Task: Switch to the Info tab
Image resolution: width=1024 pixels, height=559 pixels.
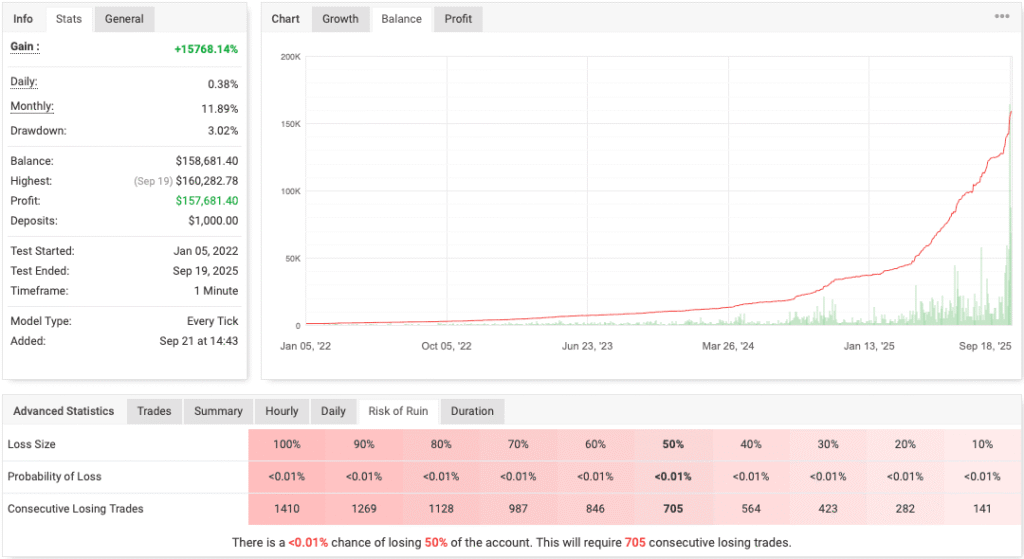Action: click(x=23, y=19)
